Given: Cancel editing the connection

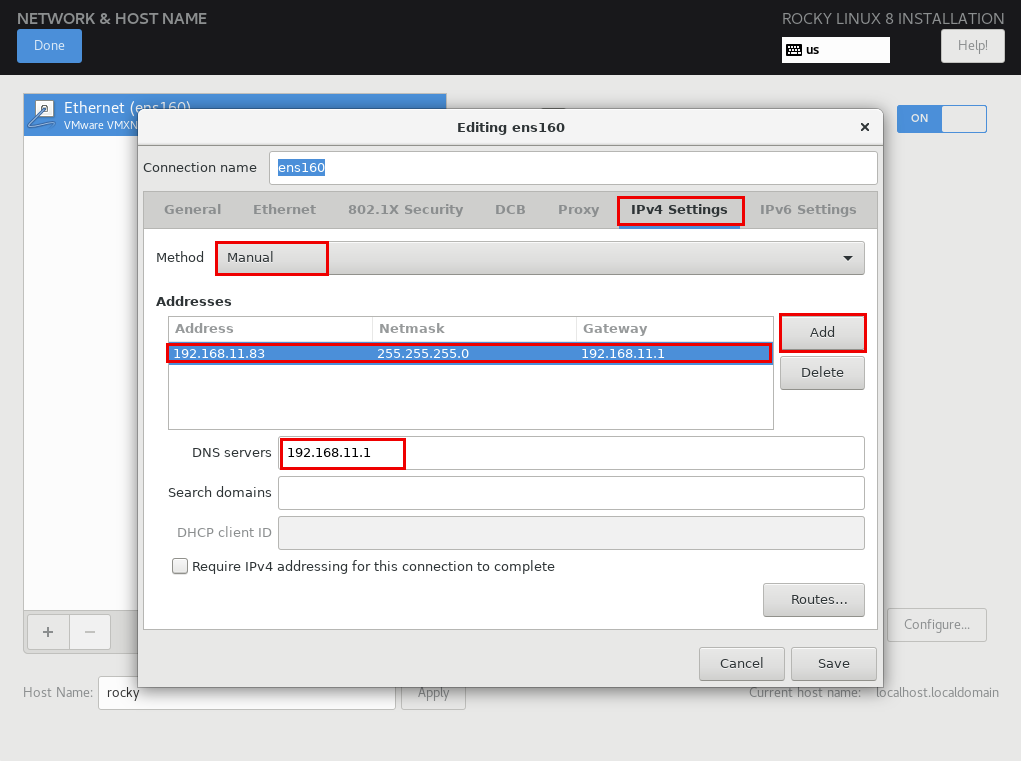Looking at the screenshot, I should [x=742, y=663].
